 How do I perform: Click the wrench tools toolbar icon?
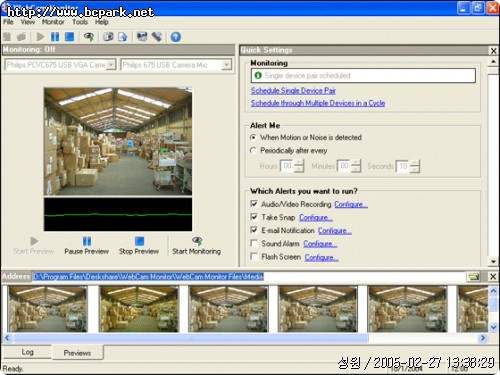(x=157, y=37)
